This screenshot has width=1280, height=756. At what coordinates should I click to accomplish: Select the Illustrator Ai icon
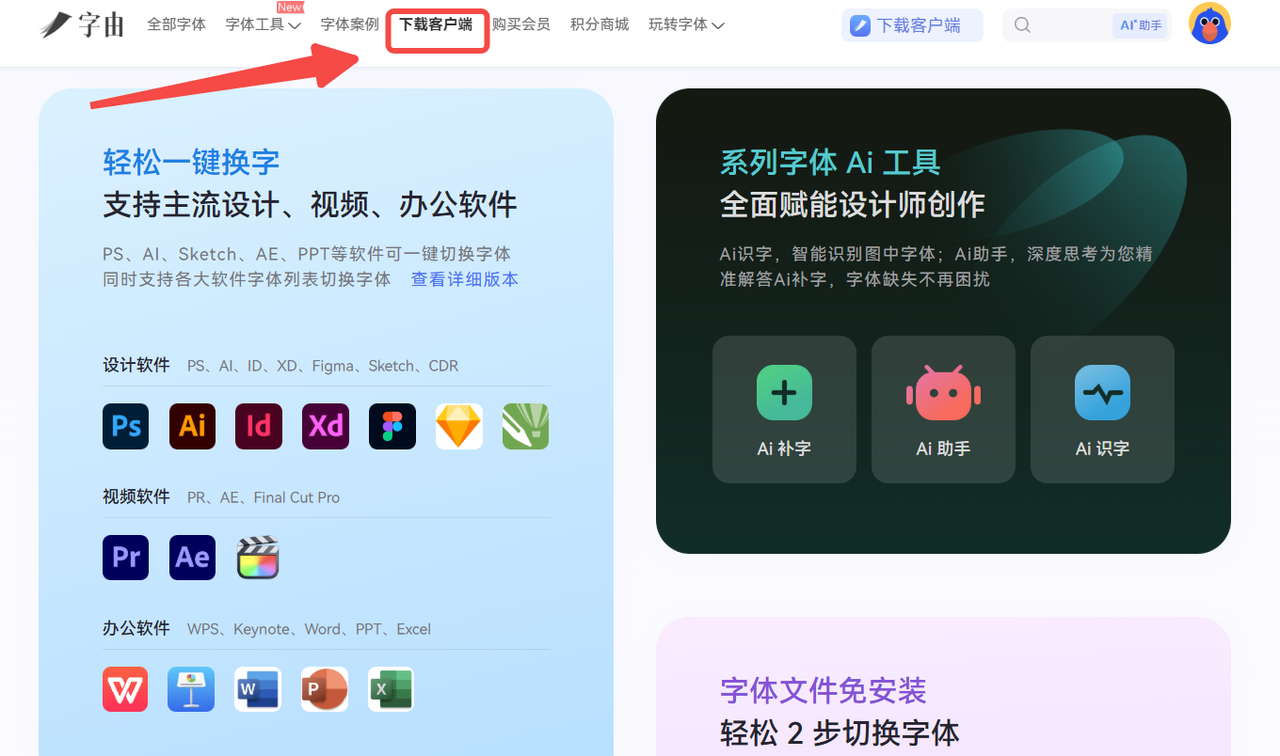(x=192, y=426)
